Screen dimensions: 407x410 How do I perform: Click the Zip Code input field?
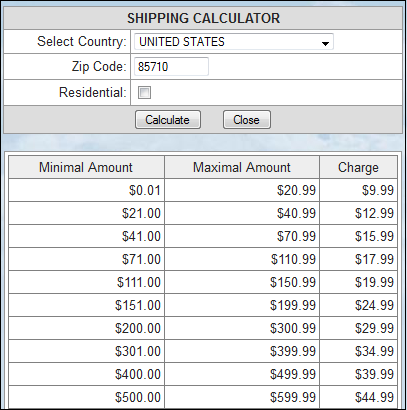click(x=171, y=67)
